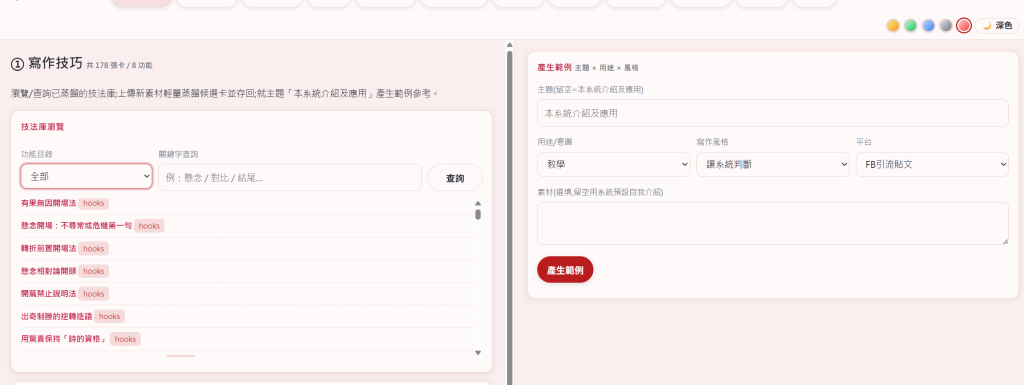The height and width of the screenshot is (385, 1024).
Task: Click the 用途/意圖 label
Action: point(554,142)
